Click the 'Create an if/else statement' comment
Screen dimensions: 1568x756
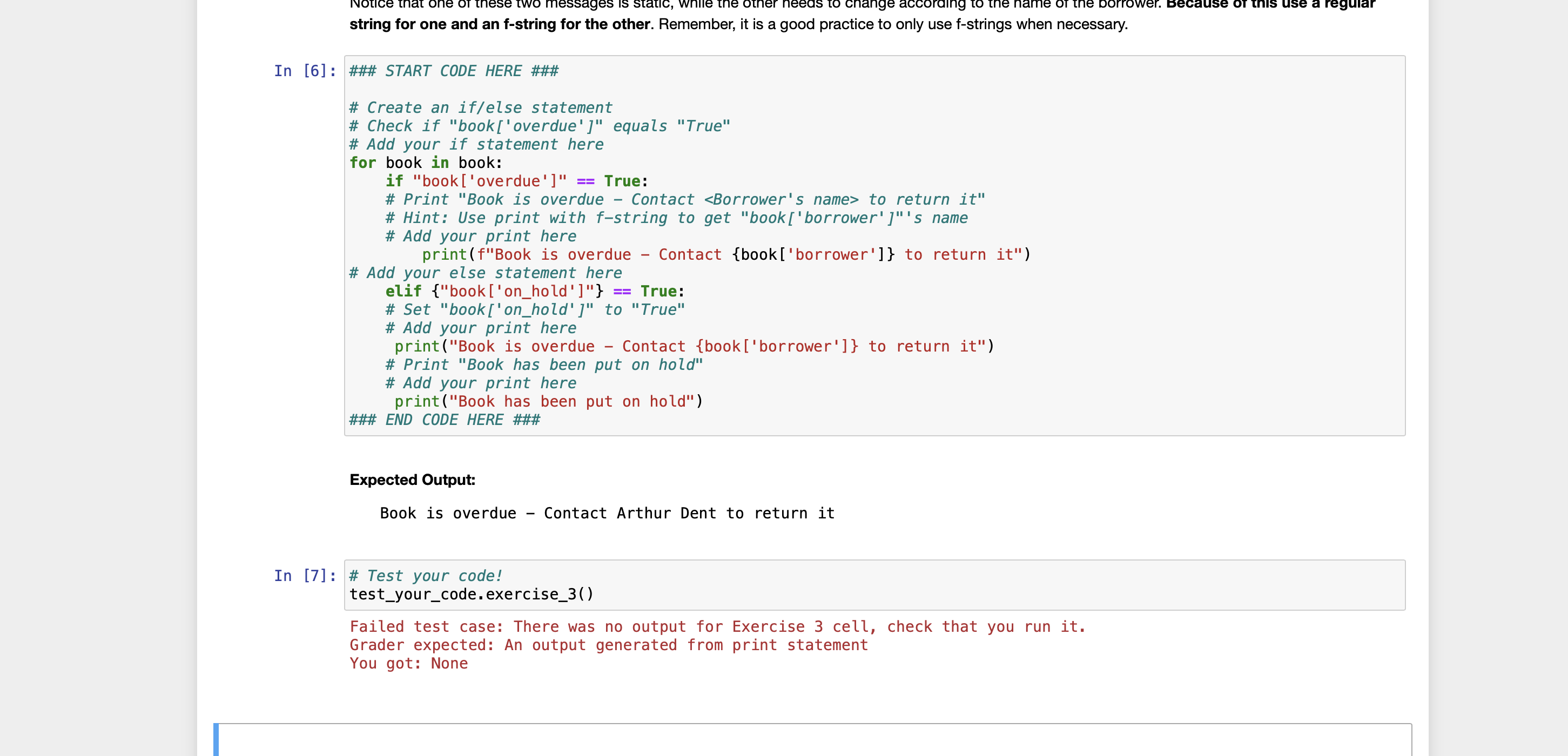480,108
